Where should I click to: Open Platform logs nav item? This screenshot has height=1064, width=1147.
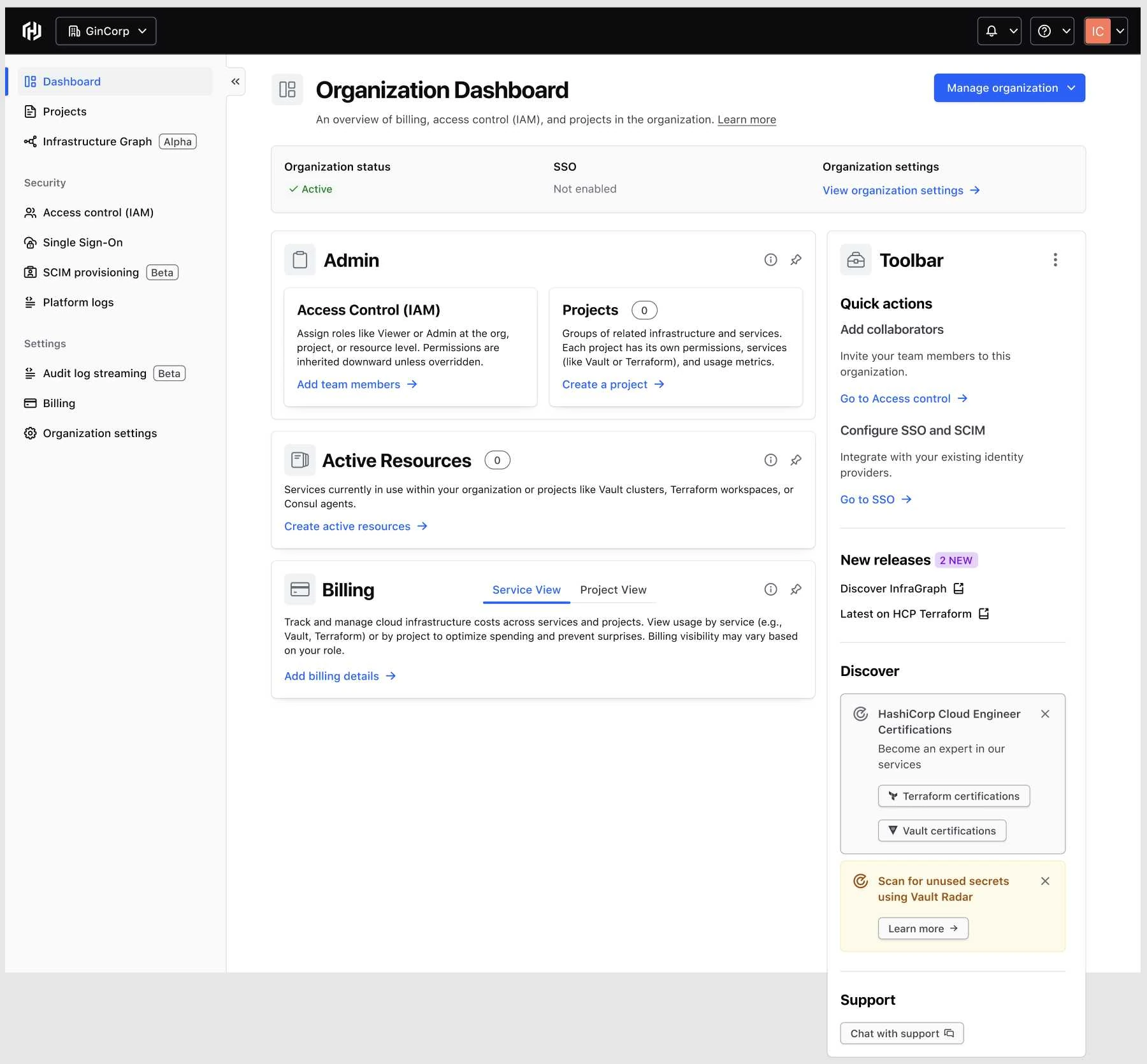point(115,303)
